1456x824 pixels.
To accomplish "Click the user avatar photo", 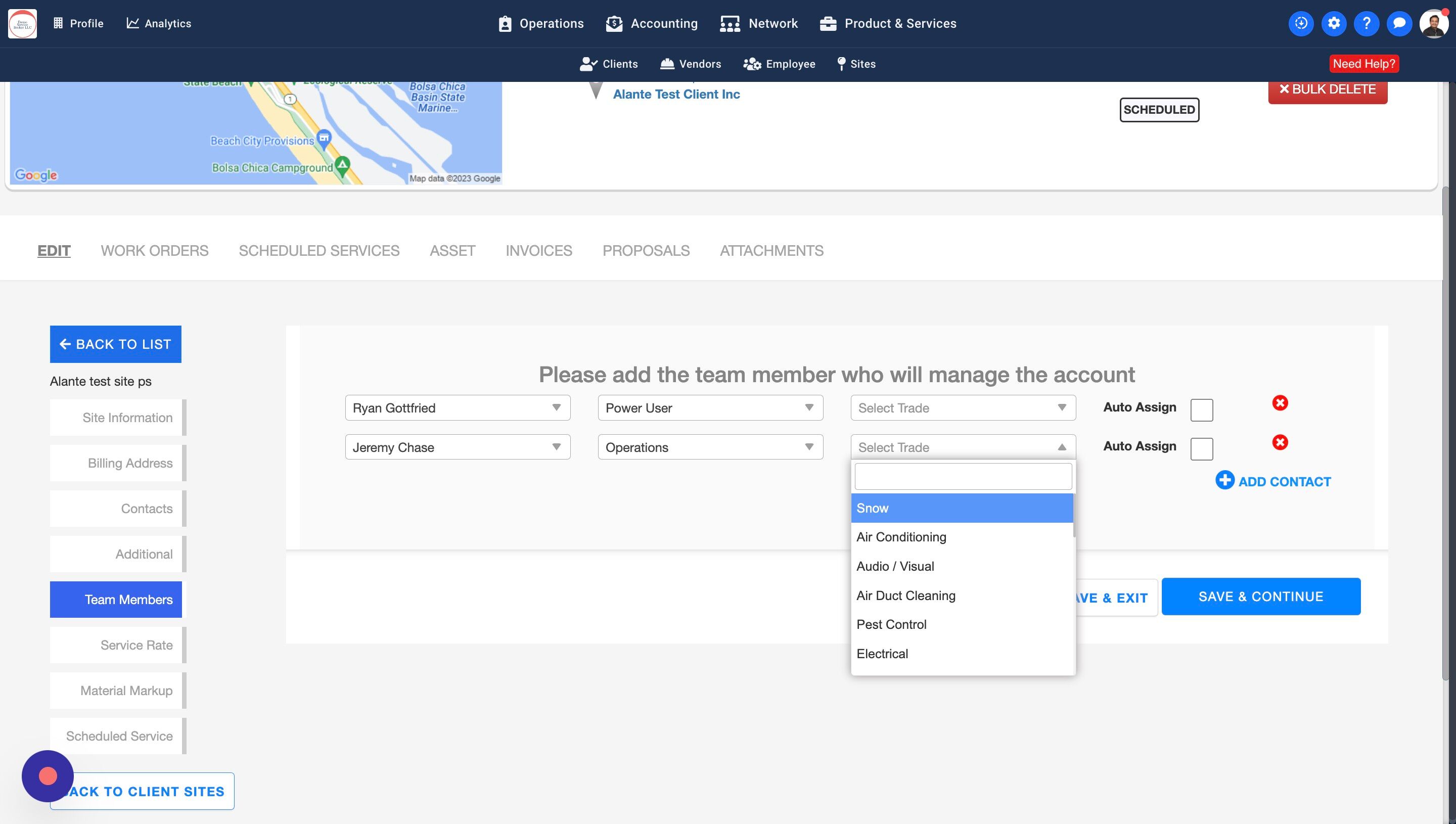I will [1433, 24].
